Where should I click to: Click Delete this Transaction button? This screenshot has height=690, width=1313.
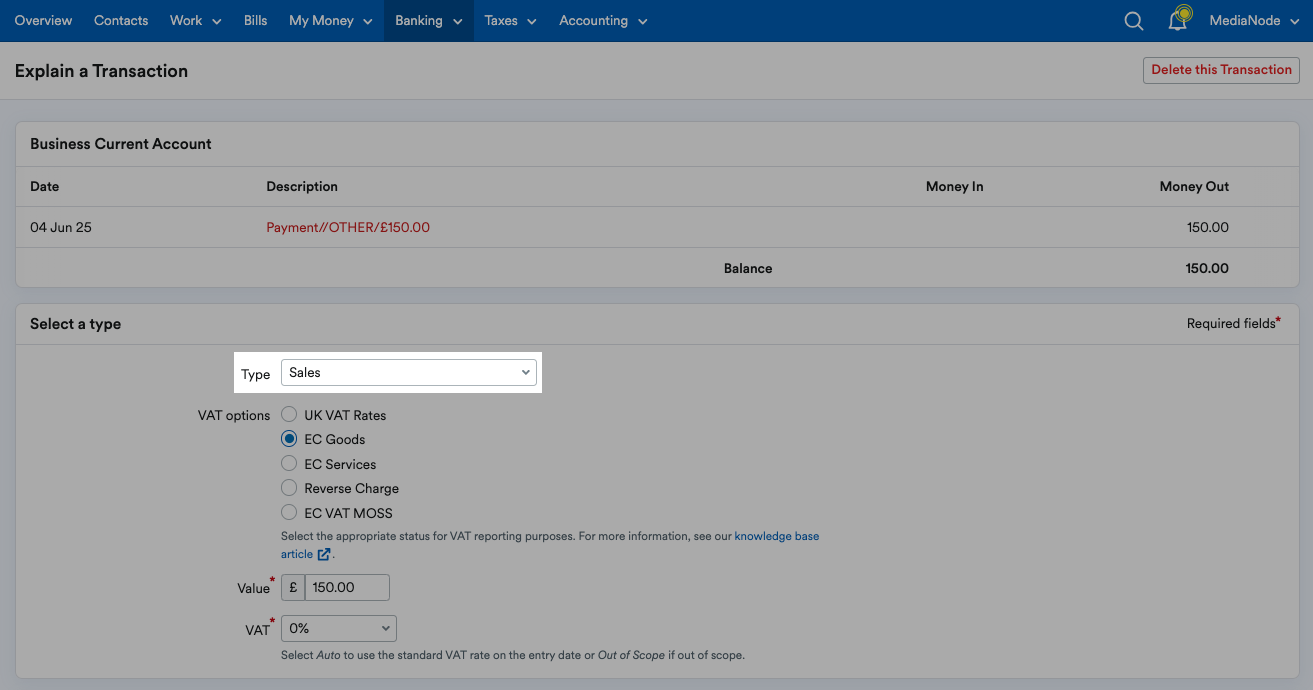1221,70
